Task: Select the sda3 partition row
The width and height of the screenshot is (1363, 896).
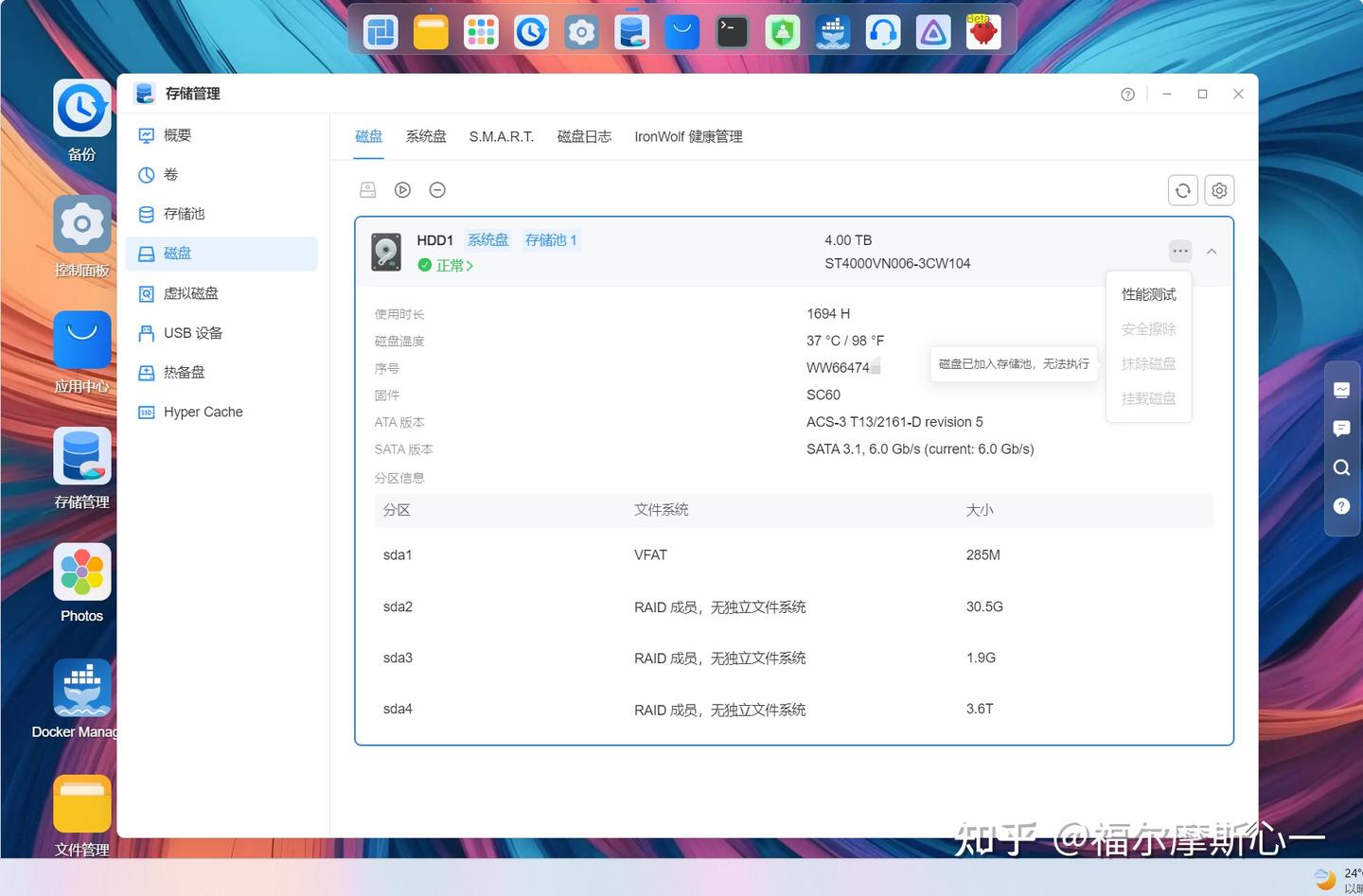Action: 794,658
